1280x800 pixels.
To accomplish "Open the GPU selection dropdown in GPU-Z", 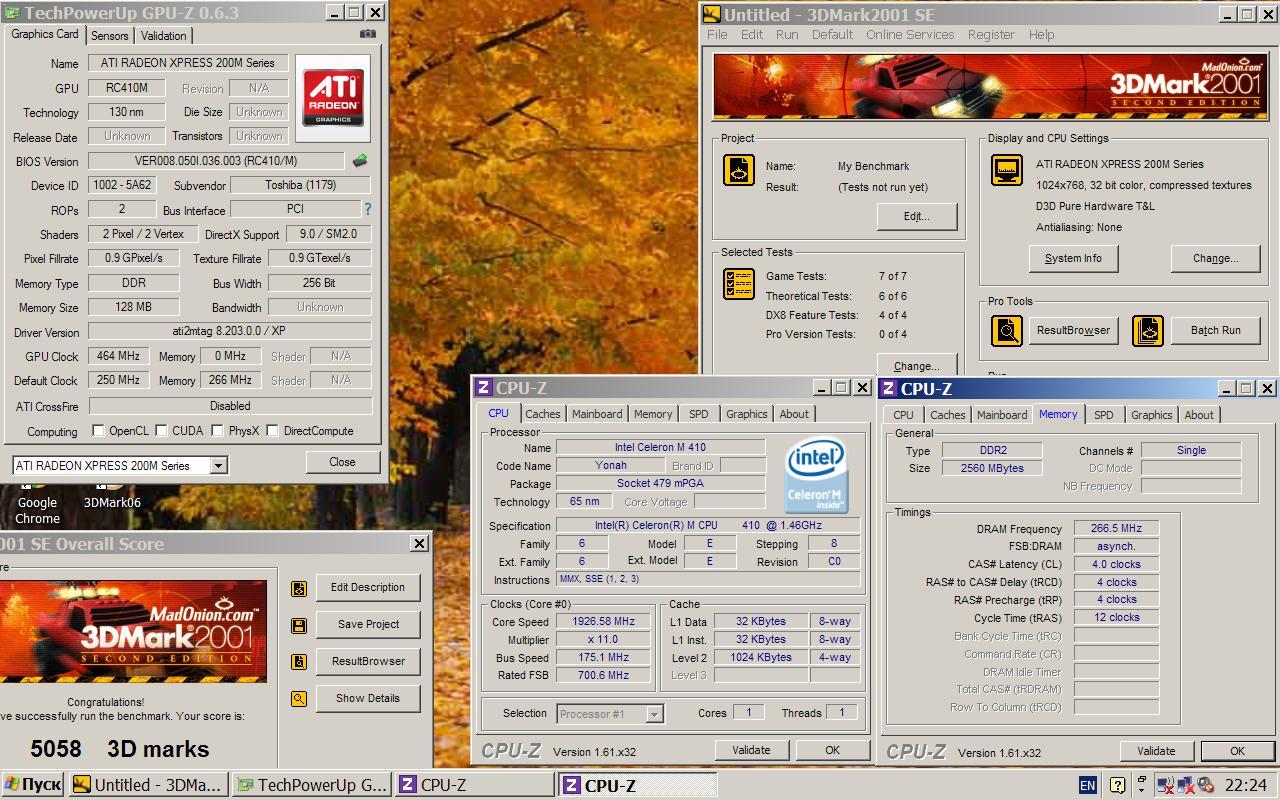I will pyautogui.click(x=218, y=465).
